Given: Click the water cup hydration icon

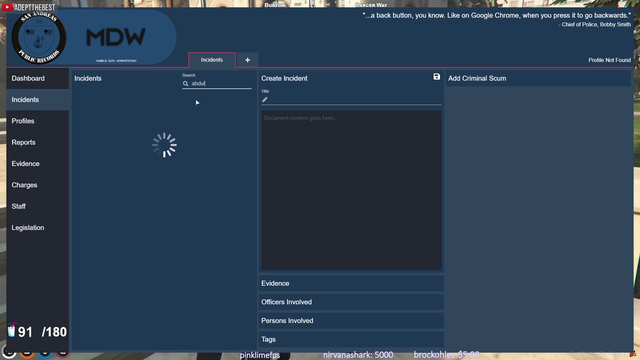Looking at the screenshot, I should tap(11, 330).
